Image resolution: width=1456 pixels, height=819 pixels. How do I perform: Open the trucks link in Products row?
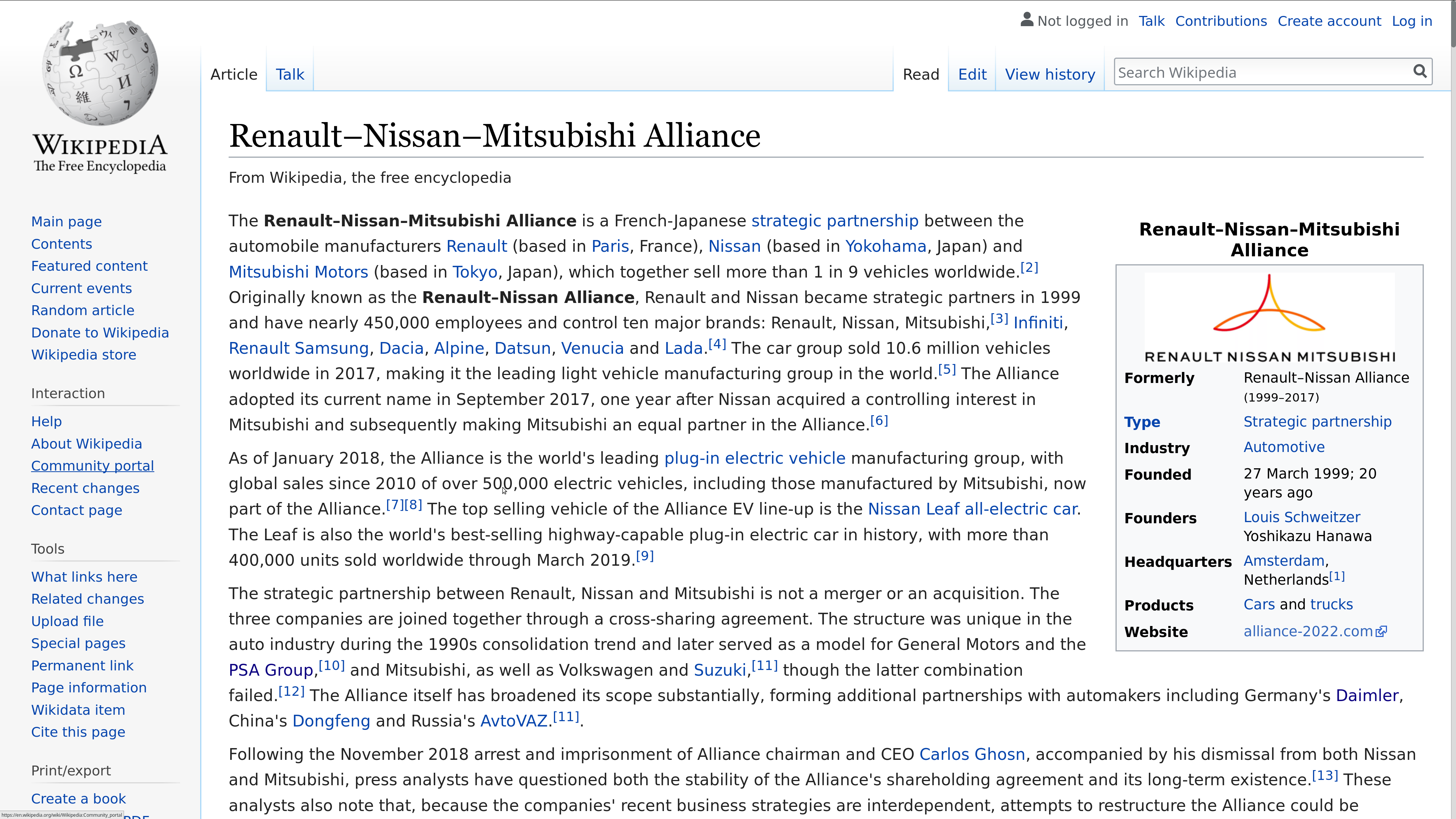pyautogui.click(x=1331, y=604)
